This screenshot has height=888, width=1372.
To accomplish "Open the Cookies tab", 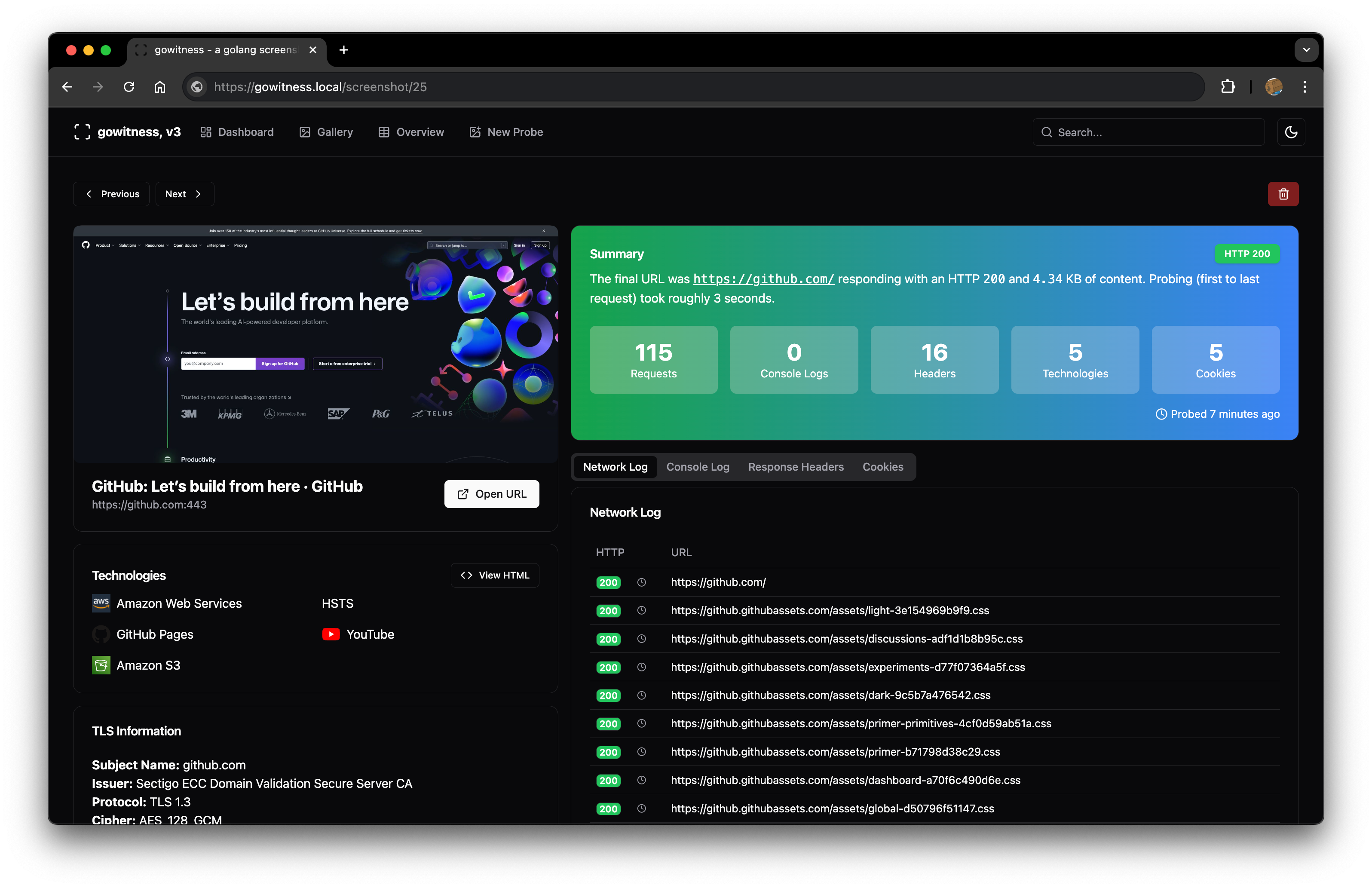I will 882,467.
